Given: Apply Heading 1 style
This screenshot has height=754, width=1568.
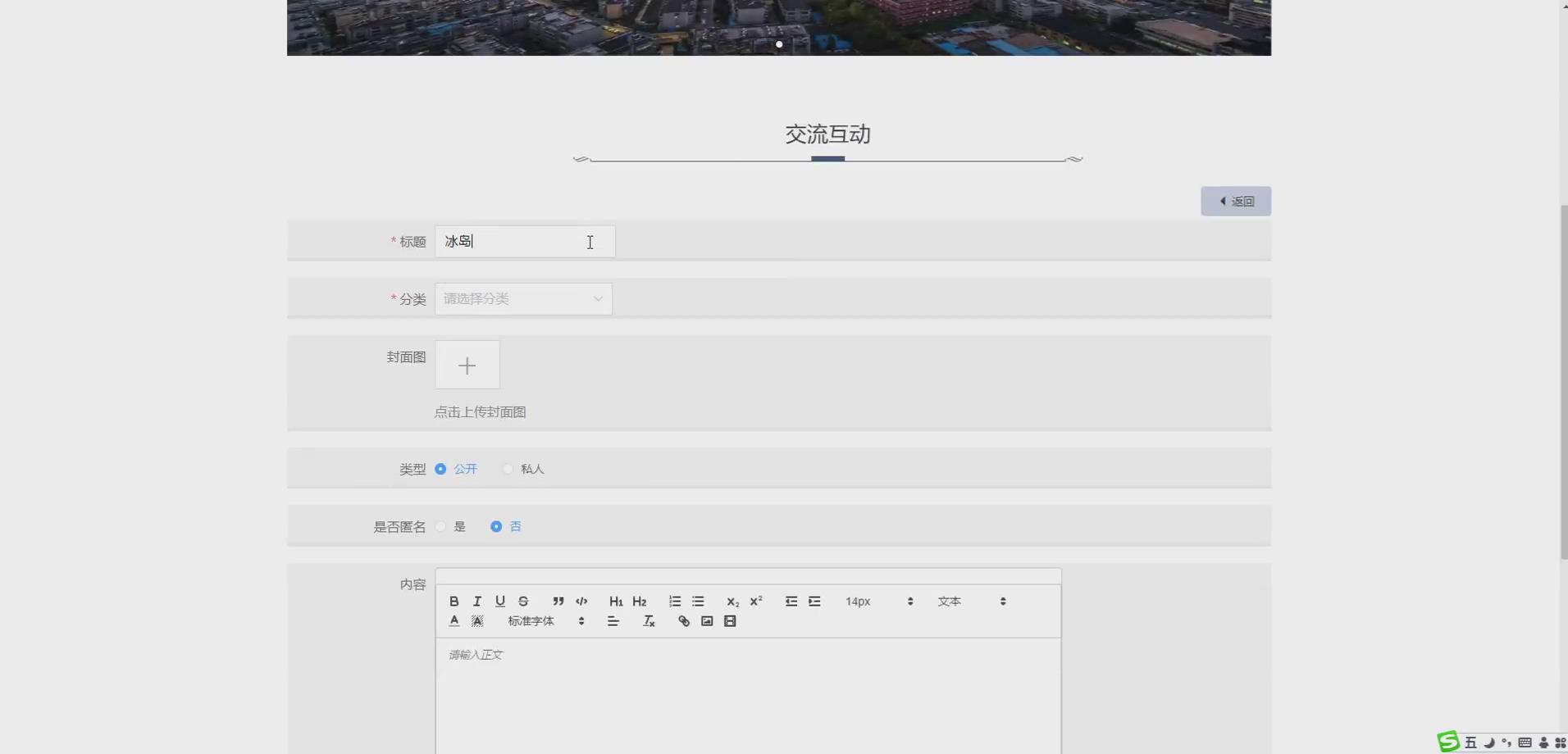Looking at the screenshot, I should [615, 601].
